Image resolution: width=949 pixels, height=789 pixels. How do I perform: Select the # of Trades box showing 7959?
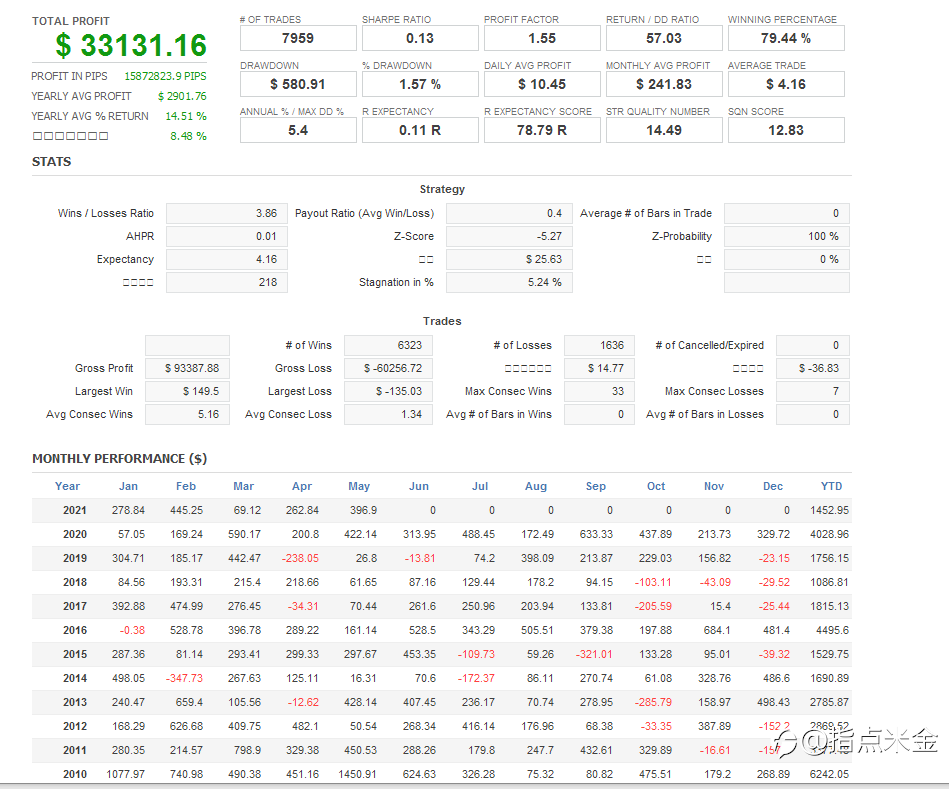298,38
